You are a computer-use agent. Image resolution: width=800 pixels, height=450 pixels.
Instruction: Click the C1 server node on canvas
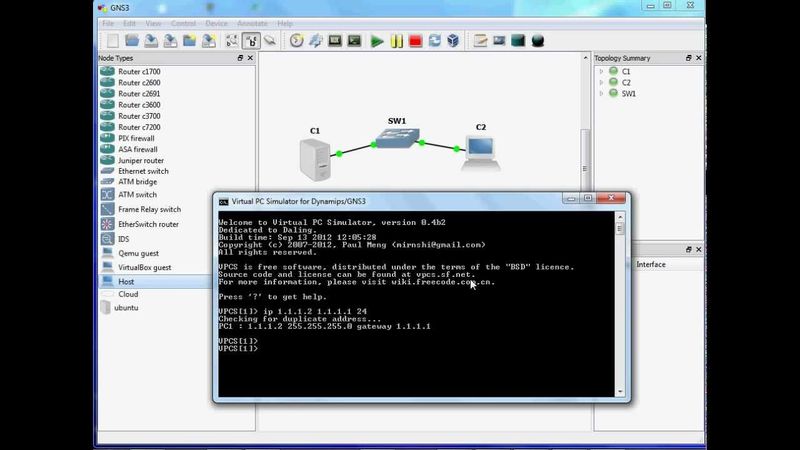(315, 160)
